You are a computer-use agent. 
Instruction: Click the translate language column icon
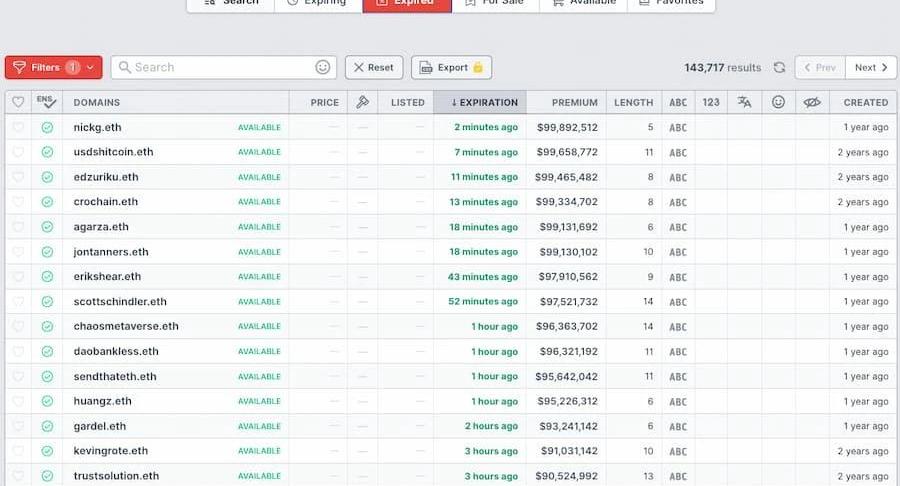tap(744, 102)
